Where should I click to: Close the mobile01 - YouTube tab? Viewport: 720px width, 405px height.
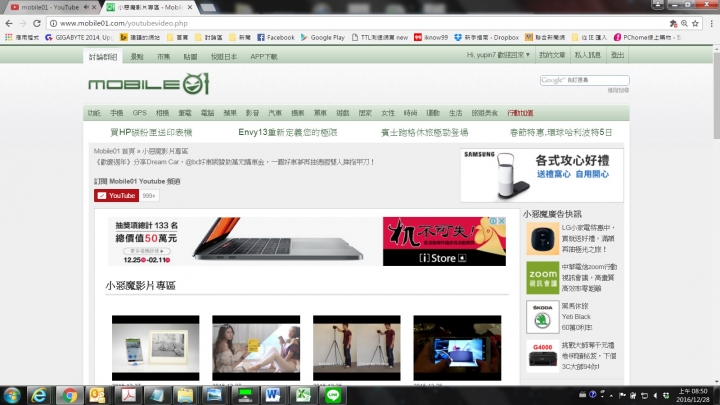95,7
